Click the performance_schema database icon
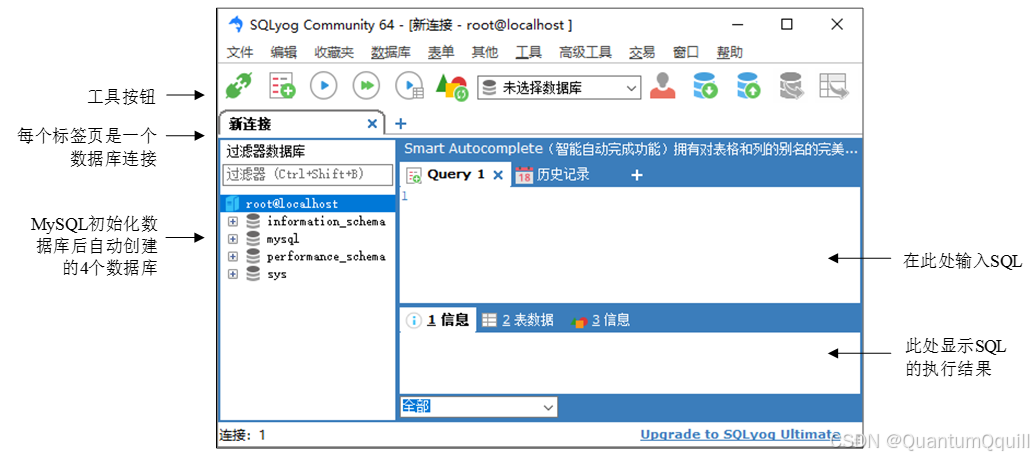This screenshot has height=459, width=1034. pos(253,256)
